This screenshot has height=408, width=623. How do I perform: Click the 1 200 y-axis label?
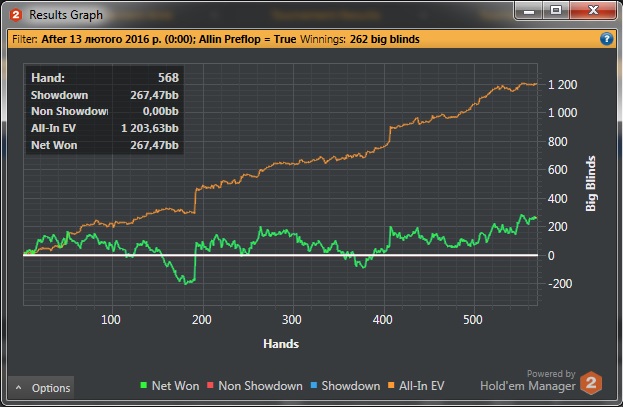(x=562, y=85)
